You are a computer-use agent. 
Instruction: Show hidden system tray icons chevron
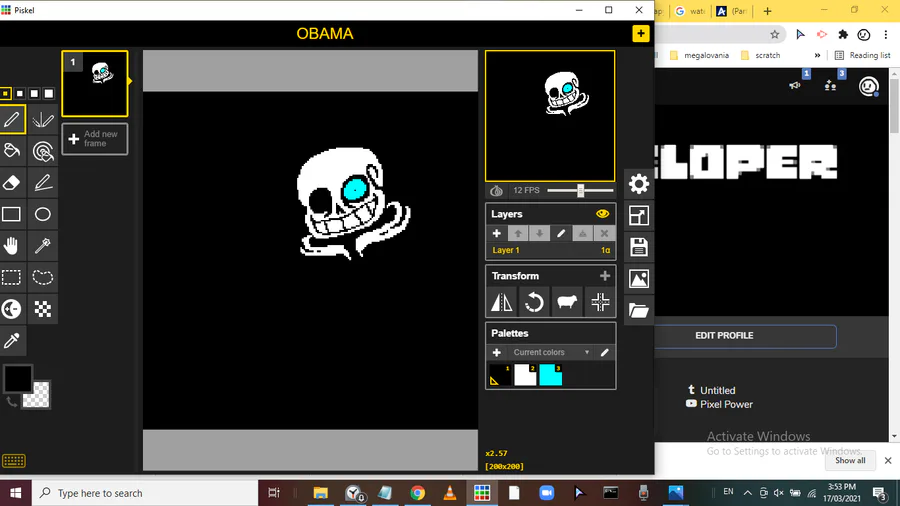coord(747,492)
